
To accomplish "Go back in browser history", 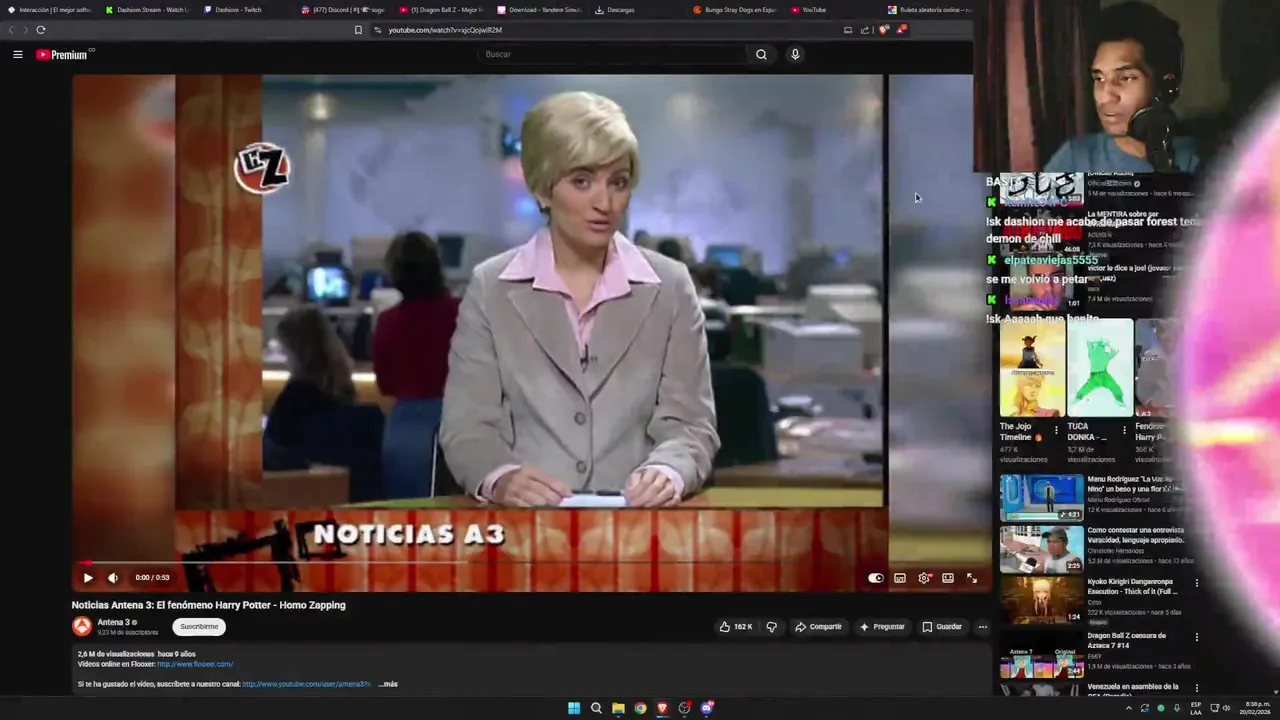I will click(x=12, y=30).
